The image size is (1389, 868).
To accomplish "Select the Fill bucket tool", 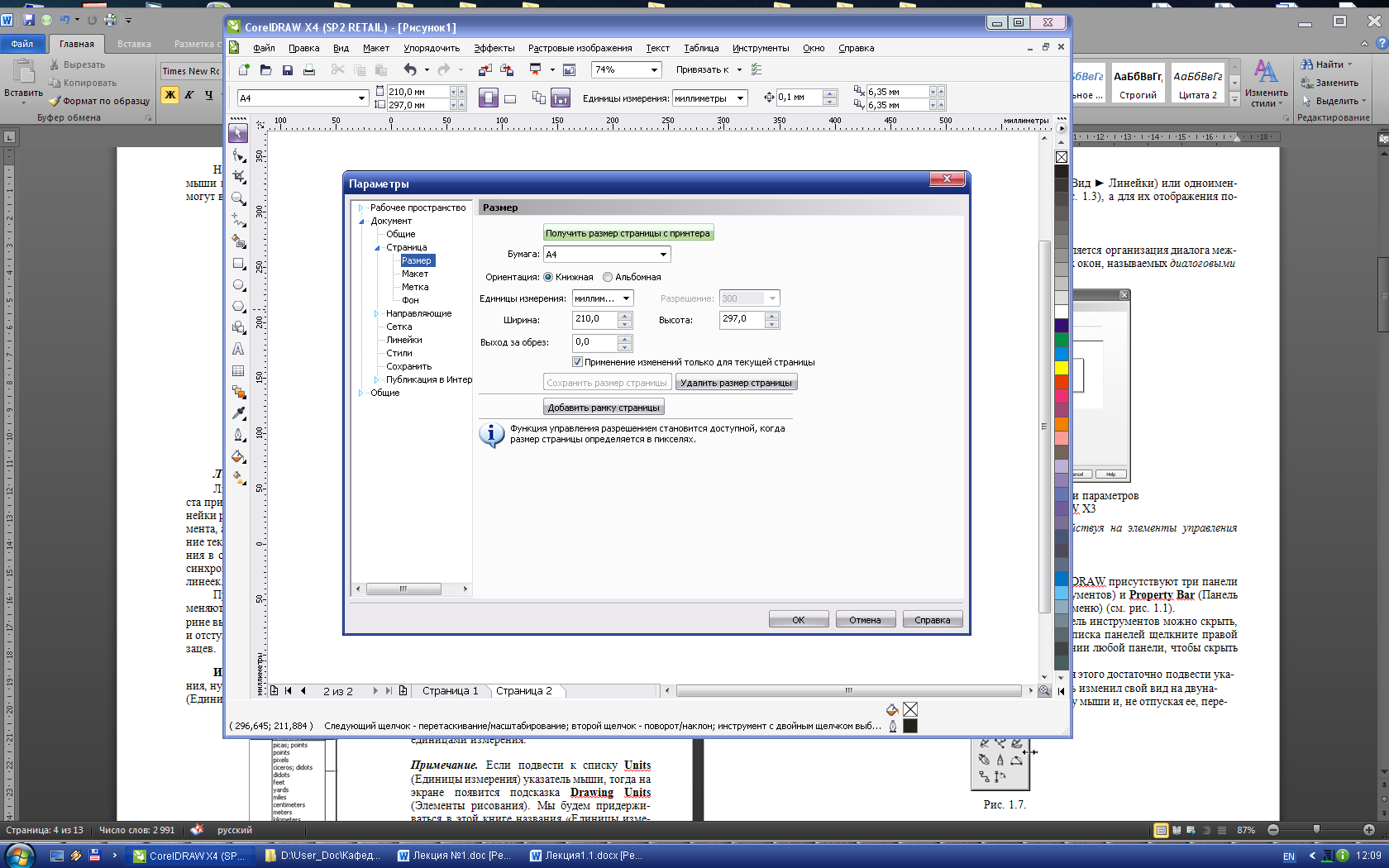I will (x=238, y=456).
